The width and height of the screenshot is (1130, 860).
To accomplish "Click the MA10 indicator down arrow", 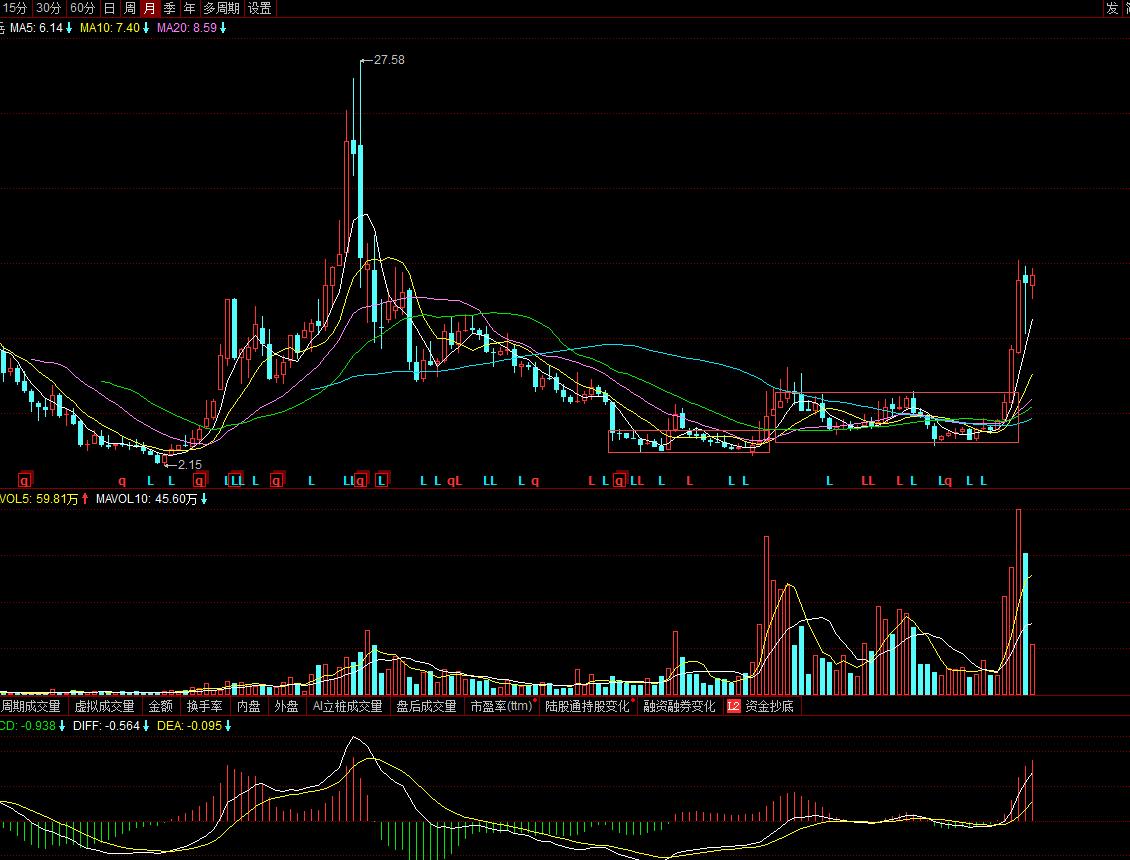I will tap(146, 28).
